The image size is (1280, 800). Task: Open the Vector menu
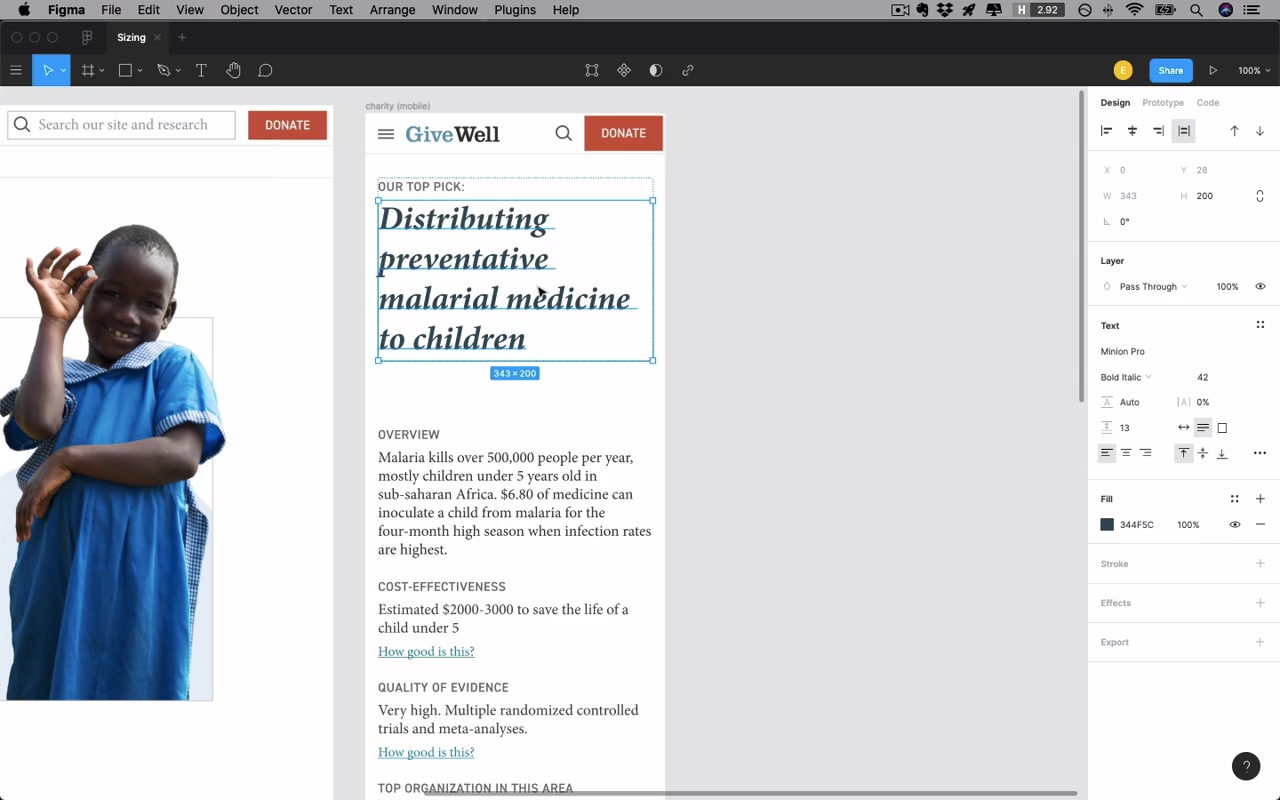pos(293,10)
